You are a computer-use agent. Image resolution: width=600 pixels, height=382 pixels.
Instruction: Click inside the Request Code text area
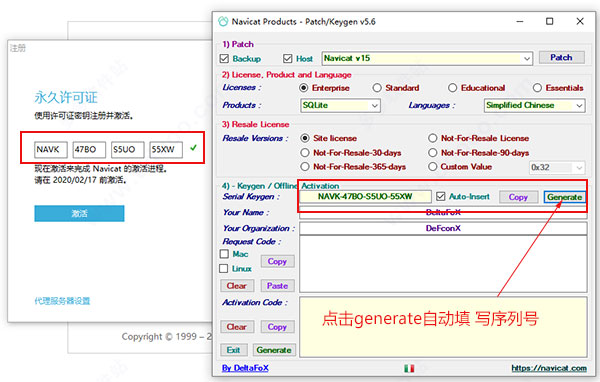point(443,264)
